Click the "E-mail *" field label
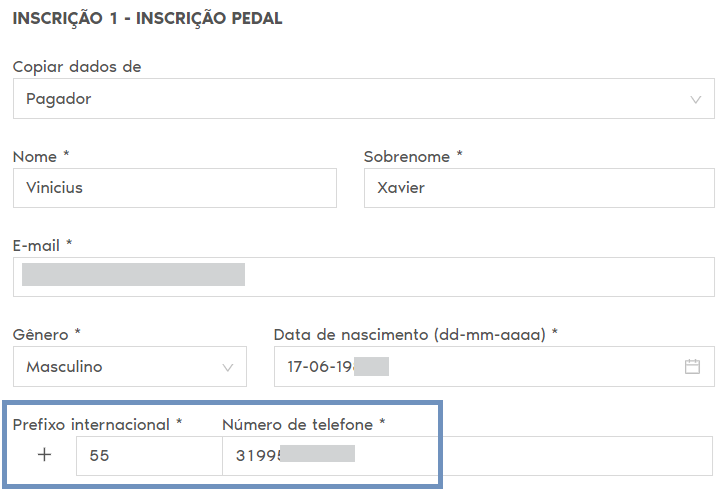The width and height of the screenshot is (726, 495). [43, 245]
